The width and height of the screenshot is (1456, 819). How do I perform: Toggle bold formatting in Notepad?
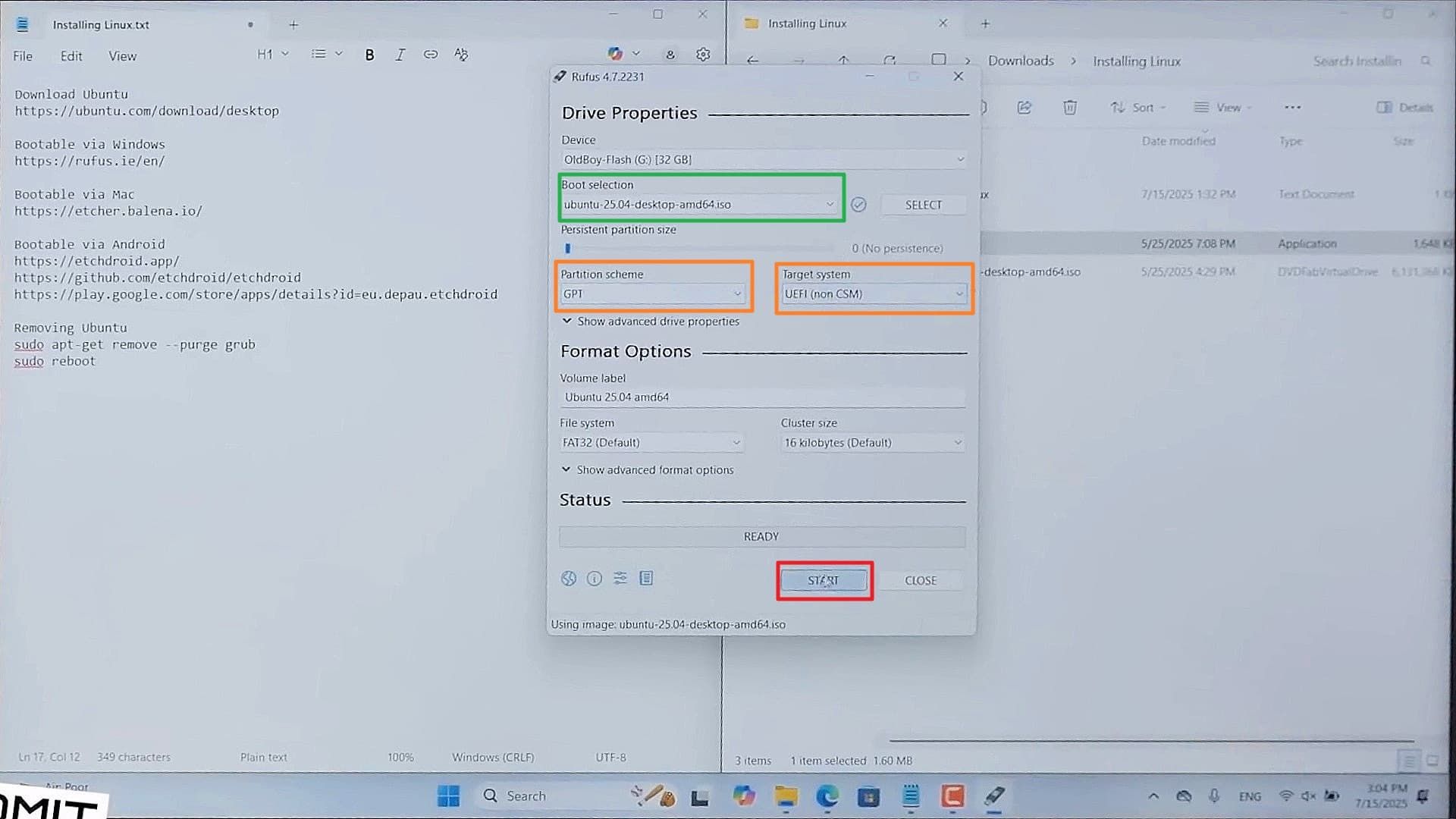click(x=369, y=55)
